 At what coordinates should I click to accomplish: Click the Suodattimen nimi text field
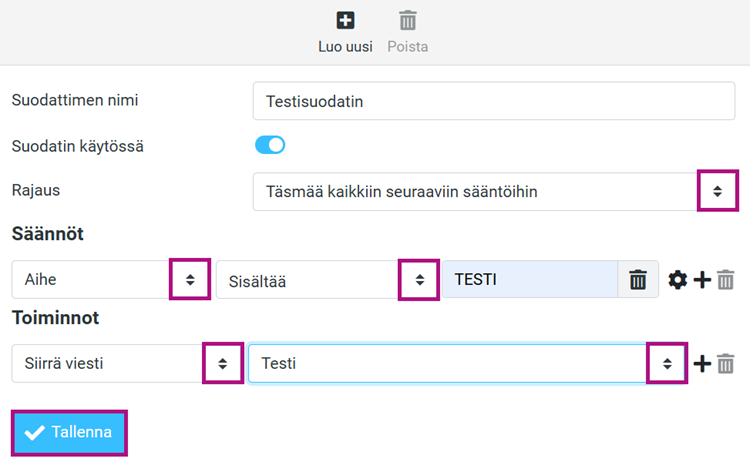click(494, 101)
